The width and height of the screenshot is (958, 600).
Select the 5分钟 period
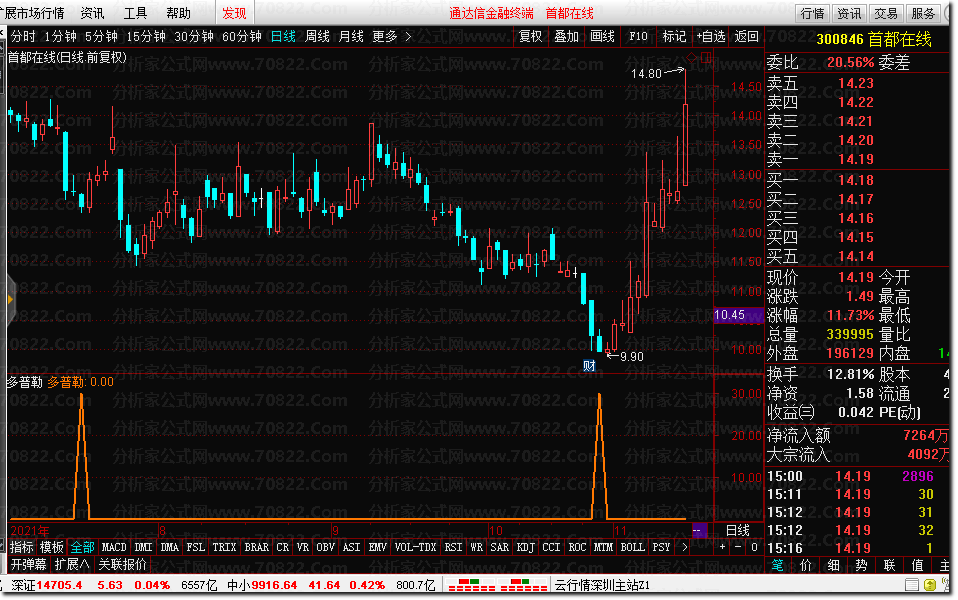101,37
